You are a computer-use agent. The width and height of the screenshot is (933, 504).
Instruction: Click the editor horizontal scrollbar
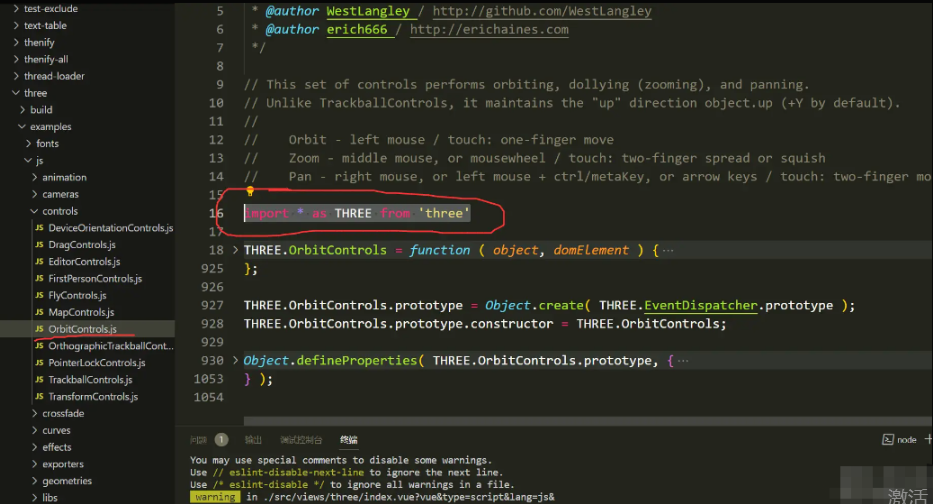(588, 421)
